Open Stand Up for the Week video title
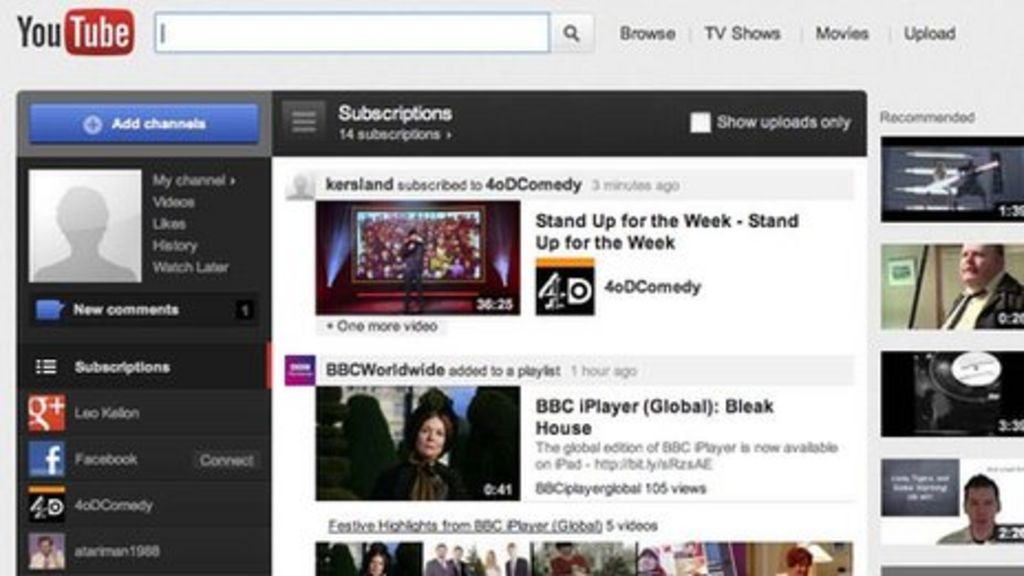Viewport: 1024px width, 576px height. pos(667,232)
